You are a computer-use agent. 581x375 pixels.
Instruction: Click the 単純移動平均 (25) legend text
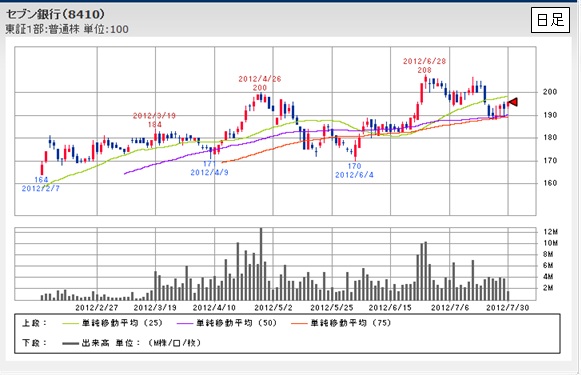pyautogui.click(x=122, y=323)
